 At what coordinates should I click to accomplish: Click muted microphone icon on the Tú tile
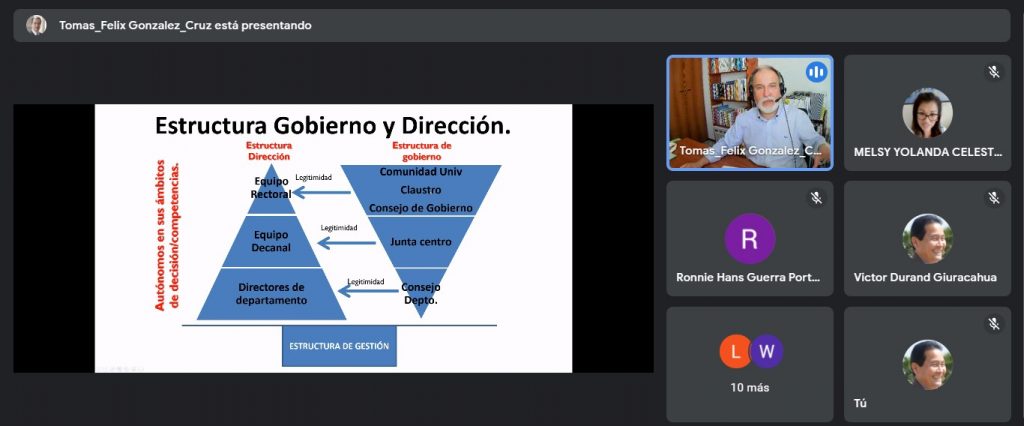993,324
